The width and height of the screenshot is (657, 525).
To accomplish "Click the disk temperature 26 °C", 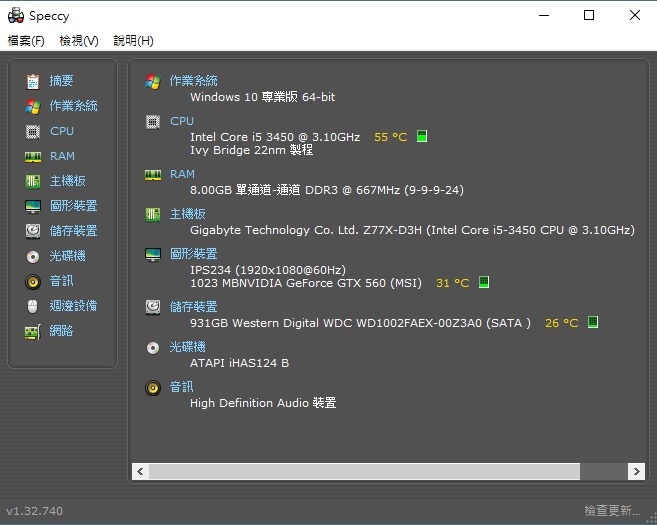I will point(561,323).
